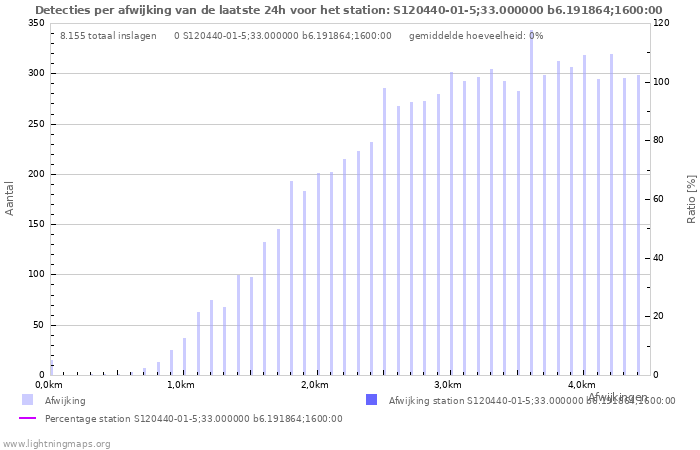Click the '1,0km' x-axis label
700x450 pixels.
pyautogui.click(x=181, y=385)
